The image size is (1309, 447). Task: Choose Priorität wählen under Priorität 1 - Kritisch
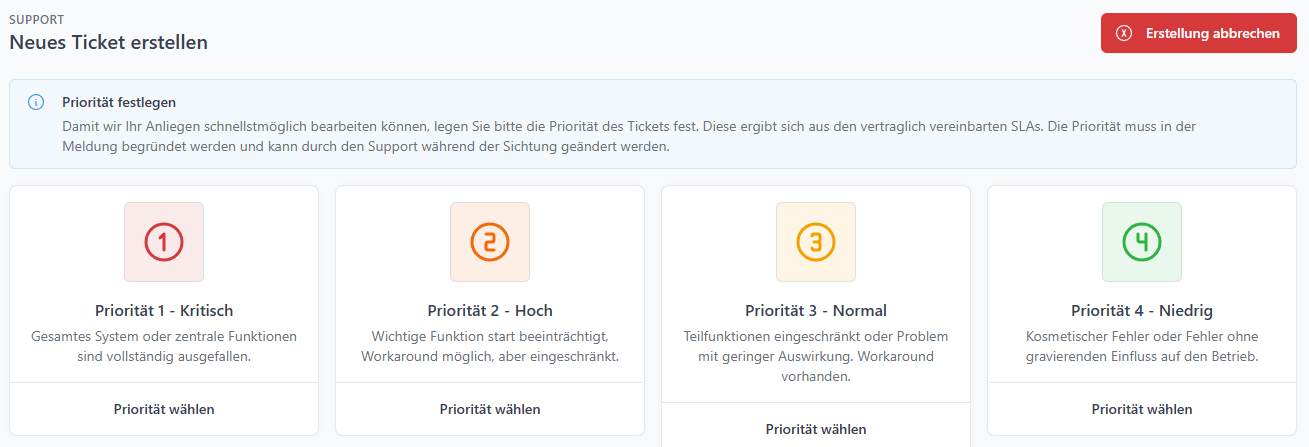tap(164, 409)
